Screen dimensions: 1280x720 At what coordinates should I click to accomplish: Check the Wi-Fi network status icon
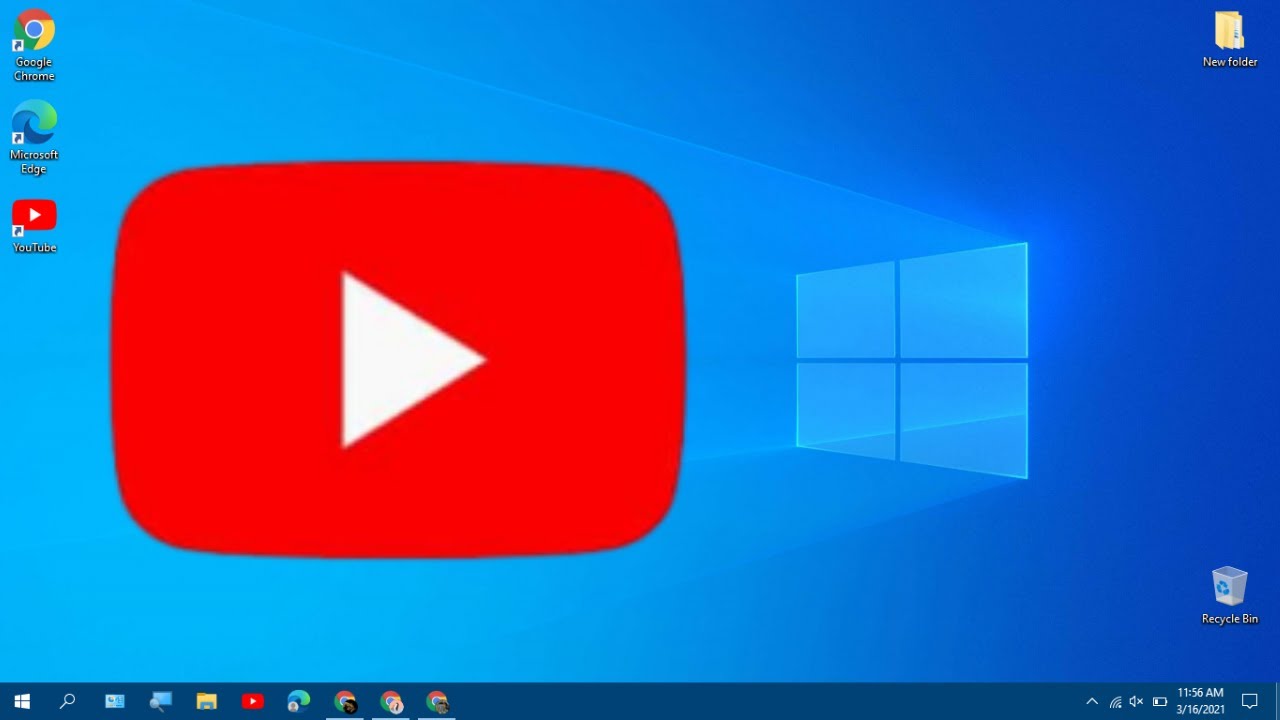1115,701
